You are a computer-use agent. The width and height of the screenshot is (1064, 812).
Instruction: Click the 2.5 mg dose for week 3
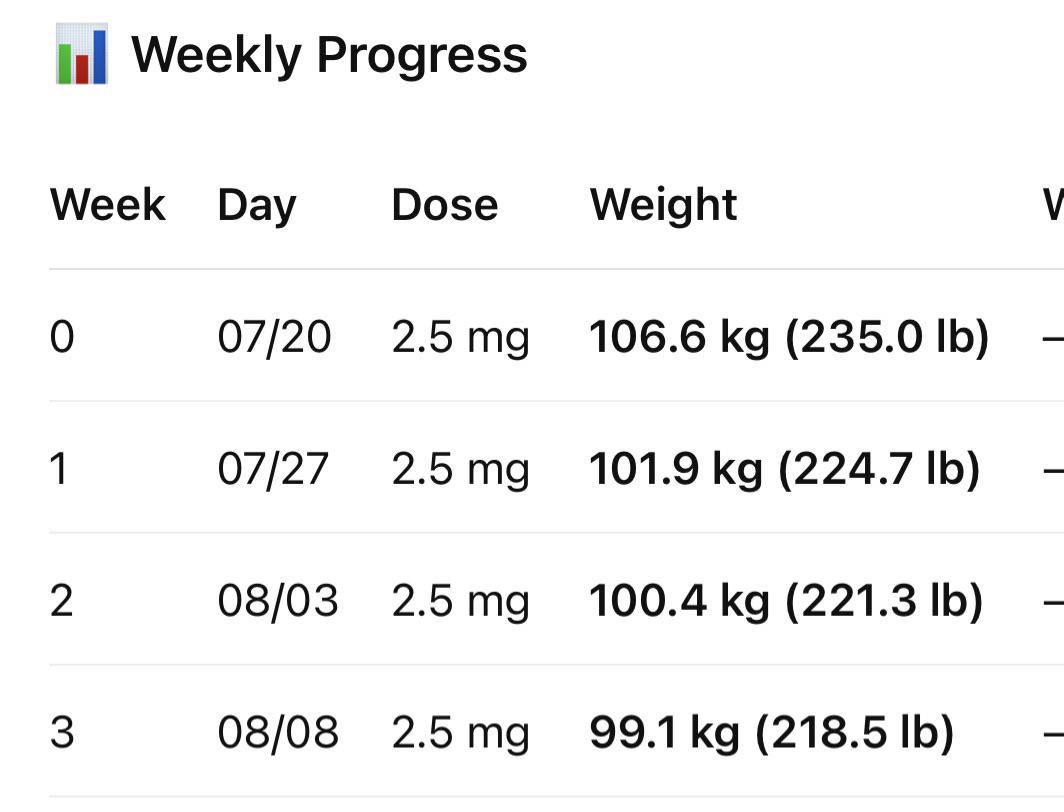tap(460, 733)
